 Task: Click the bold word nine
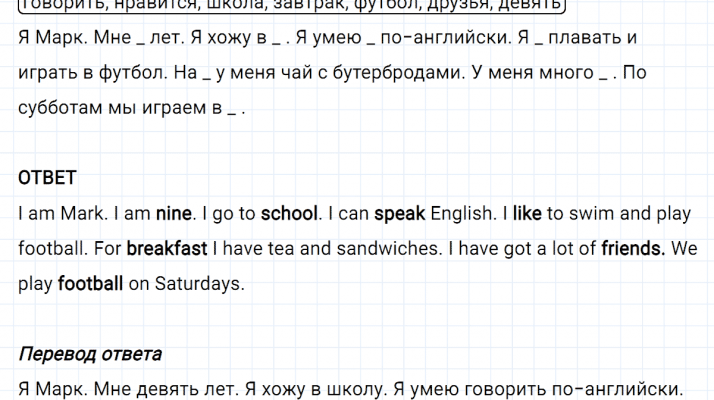(173, 213)
